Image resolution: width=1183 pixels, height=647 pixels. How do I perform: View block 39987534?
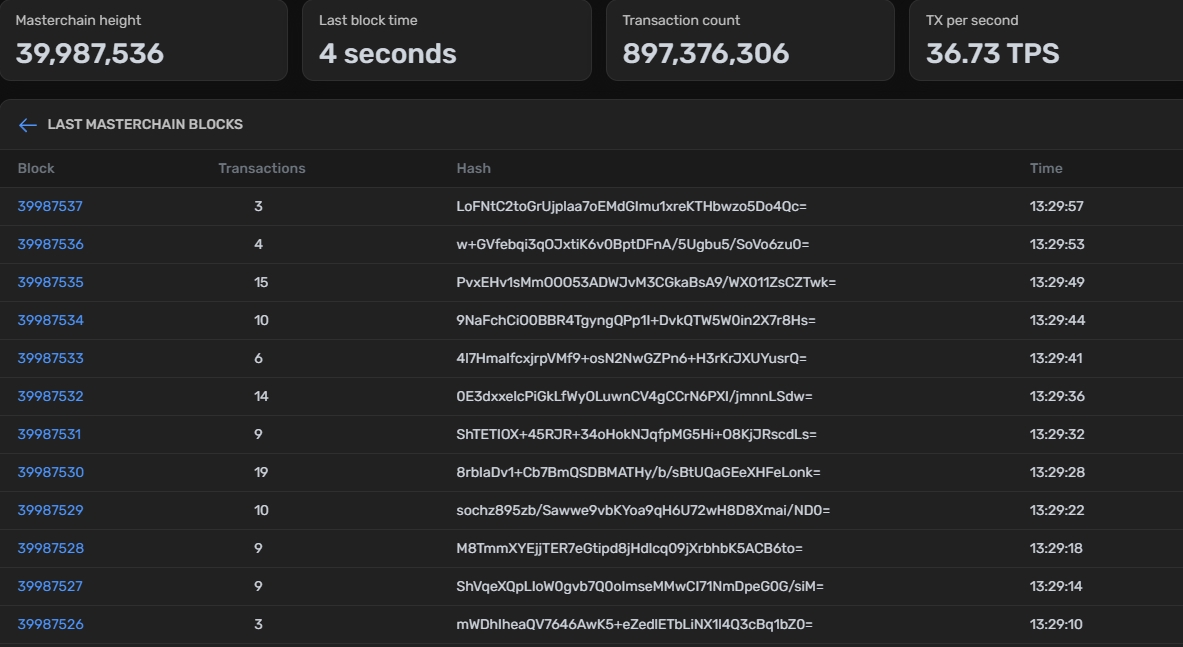(50, 321)
